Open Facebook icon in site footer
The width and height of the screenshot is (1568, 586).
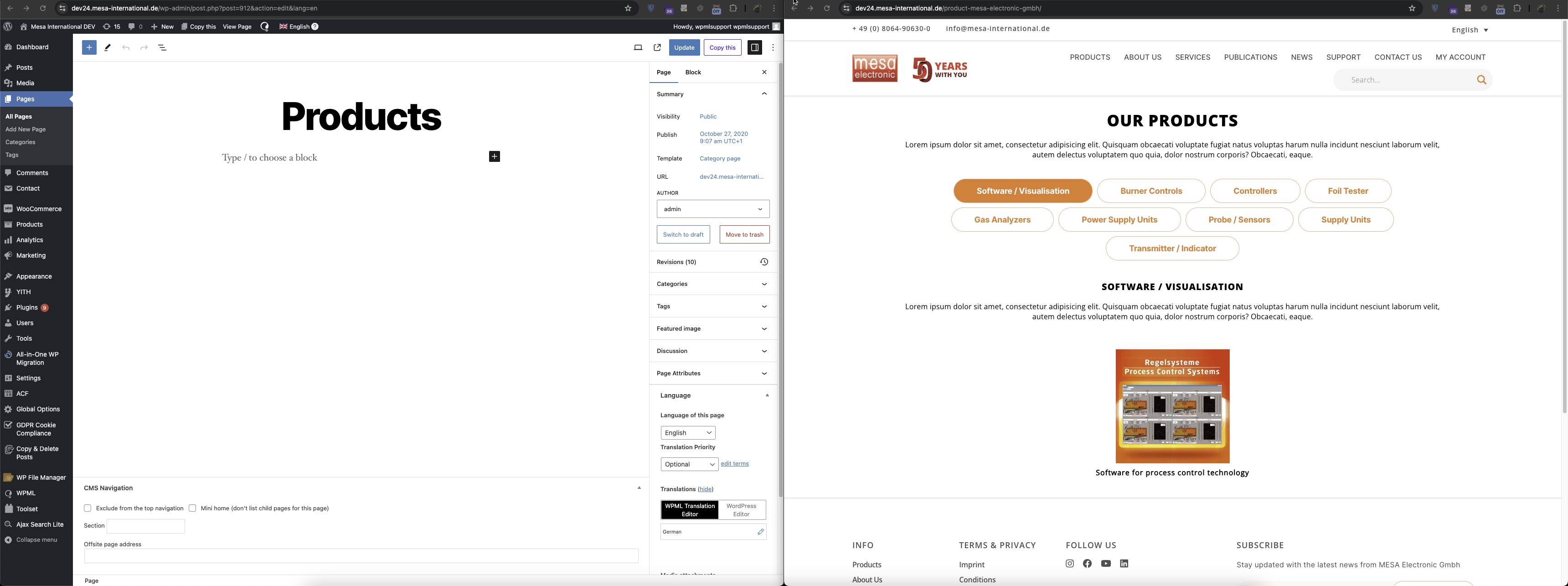[1087, 564]
